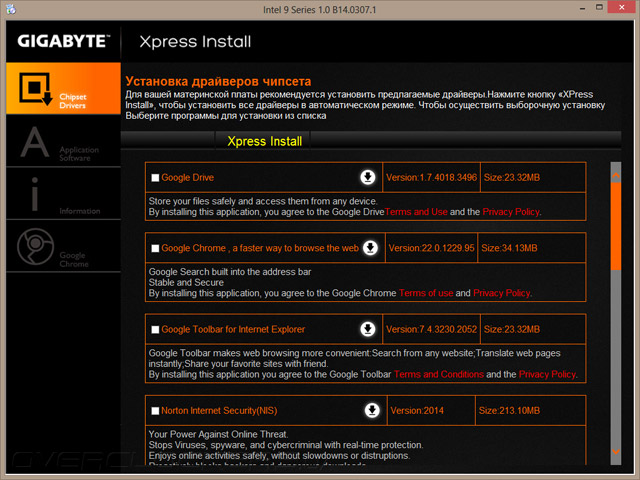This screenshot has width=640, height=480.
Task: Click 'Norton Internet Security(NIS)' title
Action: point(219,411)
